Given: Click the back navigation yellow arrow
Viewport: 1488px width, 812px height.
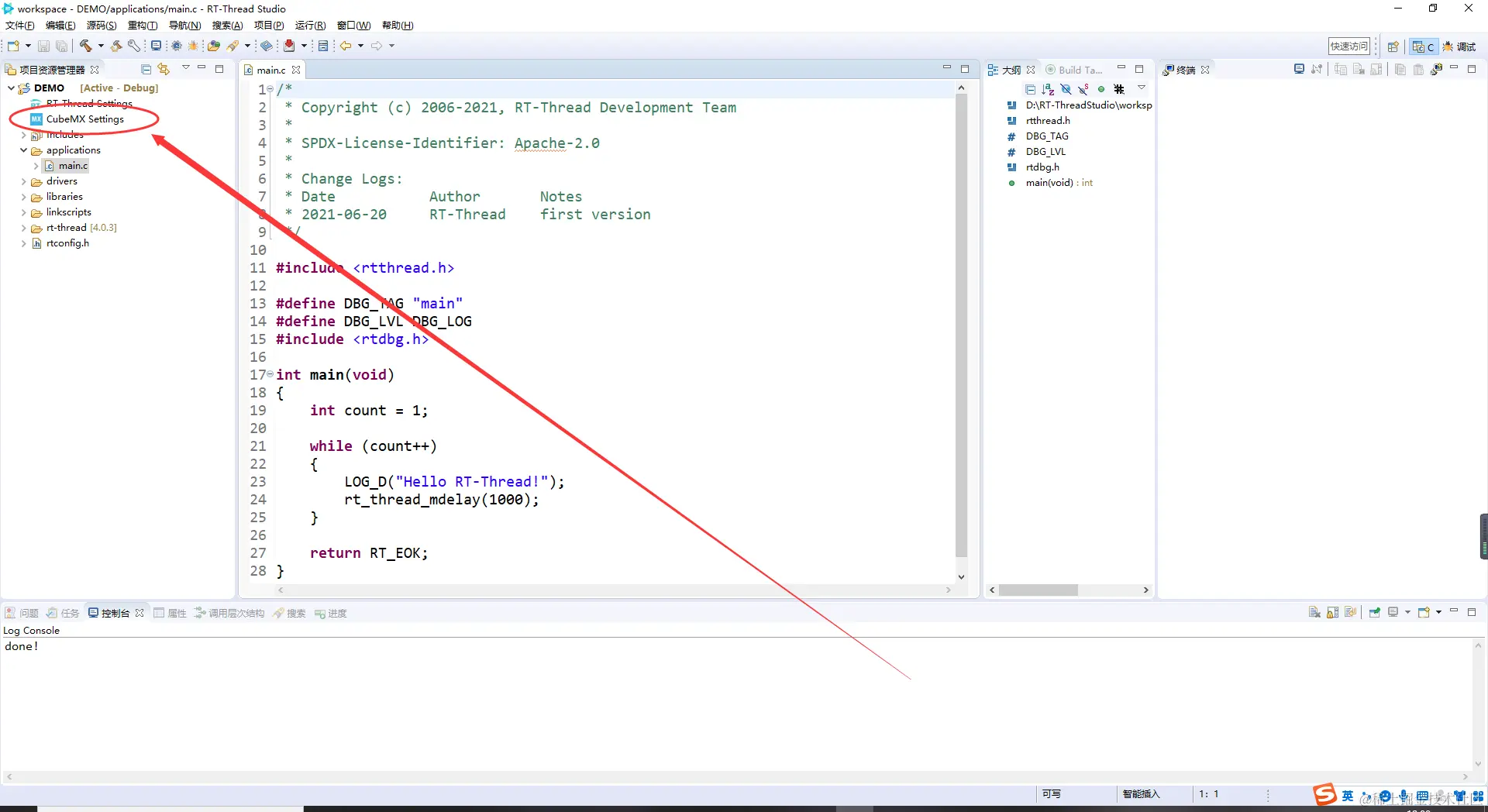Looking at the screenshot, I should tap(346, 46).
